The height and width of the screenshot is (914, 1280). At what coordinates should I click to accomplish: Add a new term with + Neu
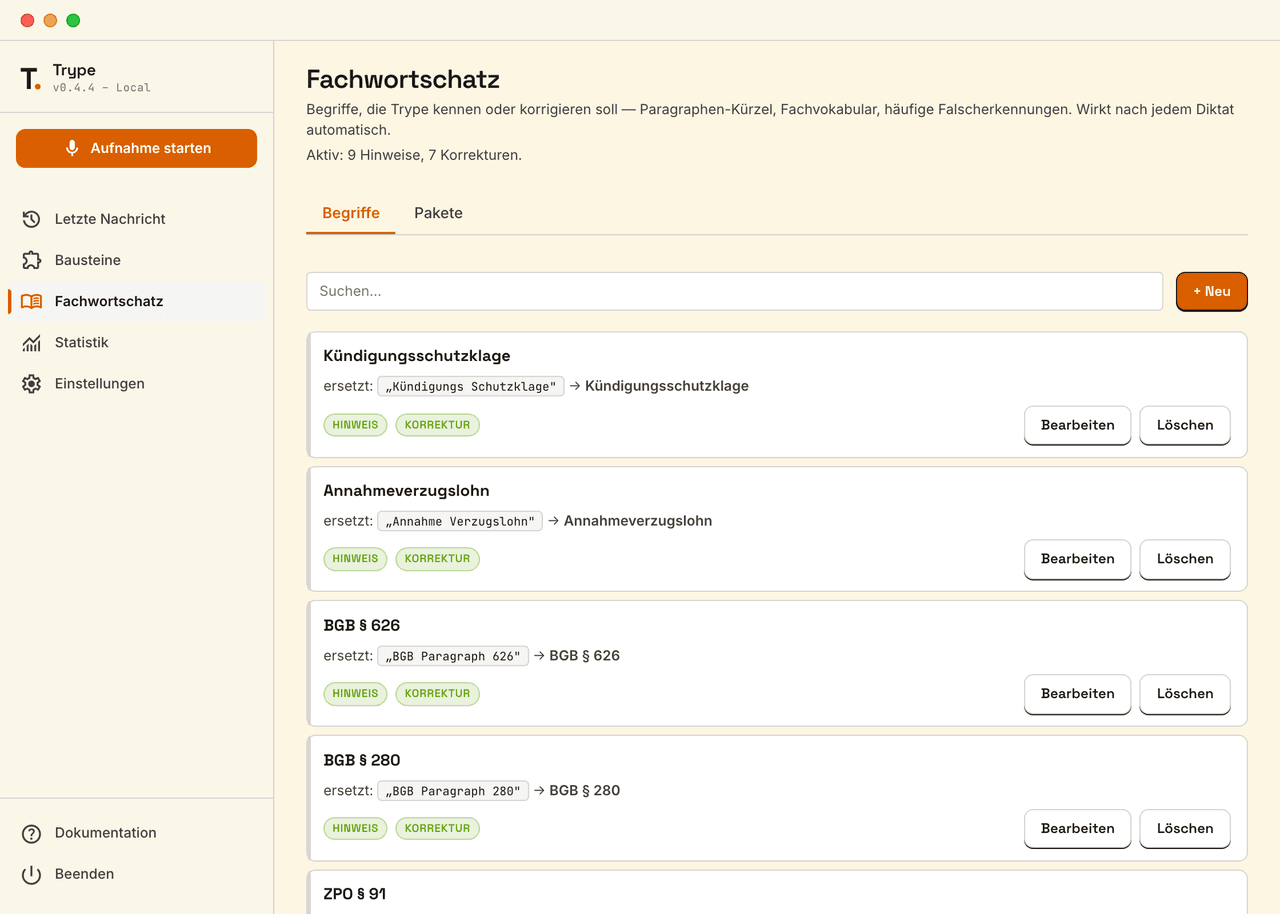pyautogui.click(x=1212, y=291)
